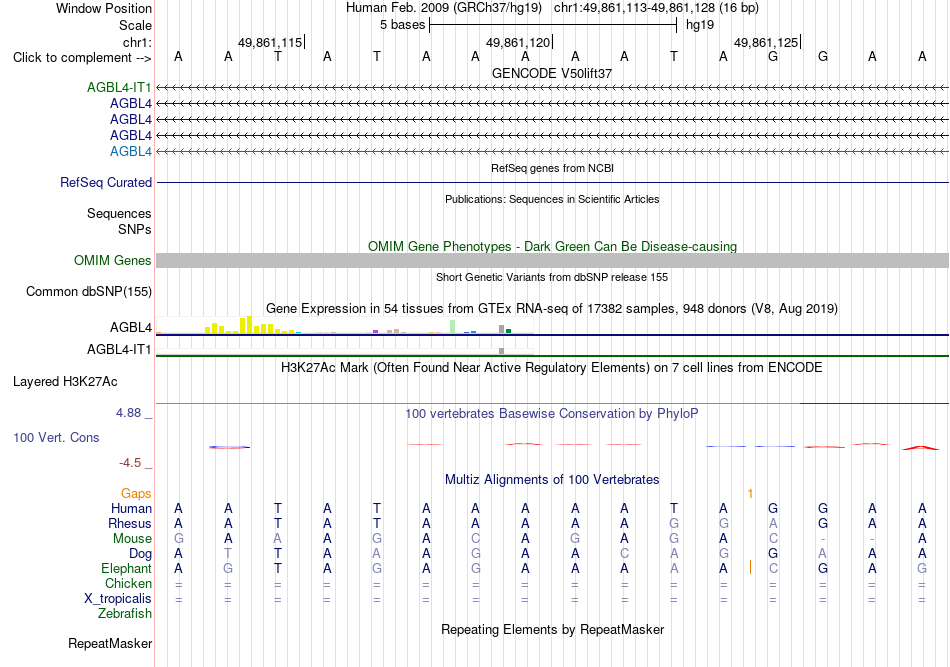Click the -4.5 PhyloP lower scale value
The height and width of the screenshot is (667, 950).
130,463
